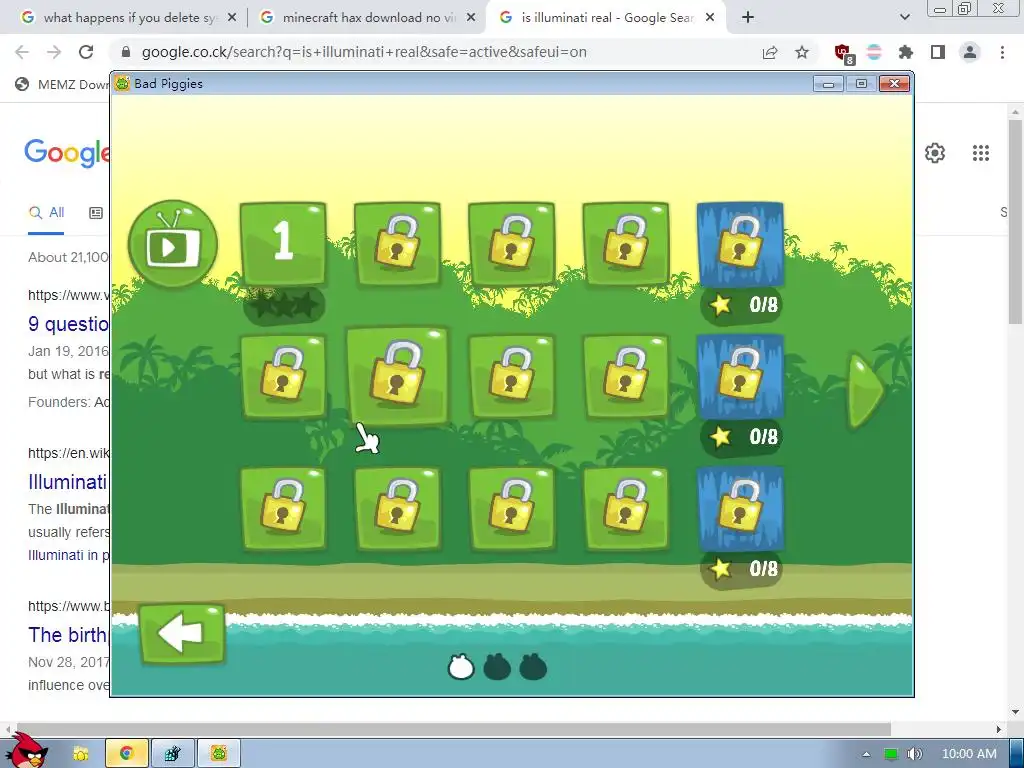Open the Chrome tab search dropdown chevron
Screen dimensions: 1024x768
point(904,18)
